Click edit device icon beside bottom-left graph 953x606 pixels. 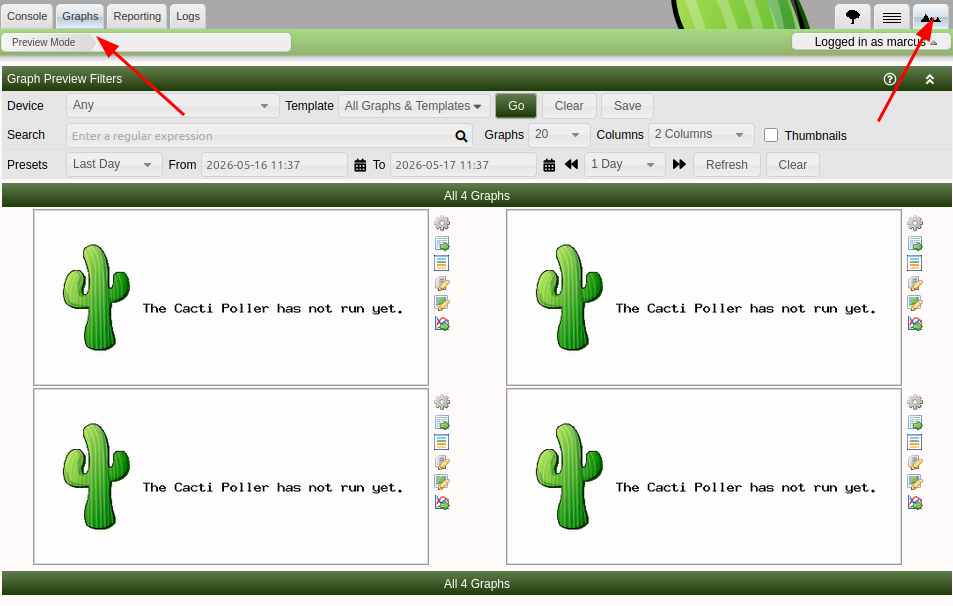pos(442,462)
